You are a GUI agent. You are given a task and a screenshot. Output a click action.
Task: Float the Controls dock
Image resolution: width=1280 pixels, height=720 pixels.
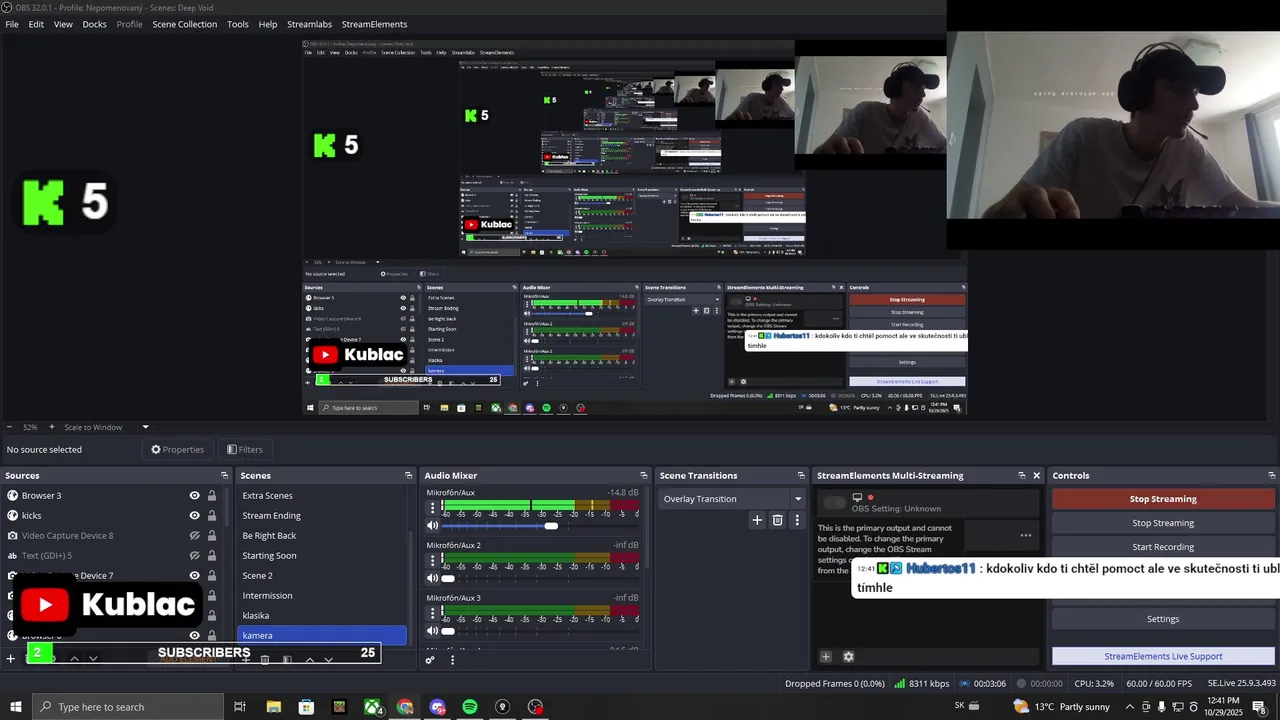pyautogui.click(x=1271, y=475)
